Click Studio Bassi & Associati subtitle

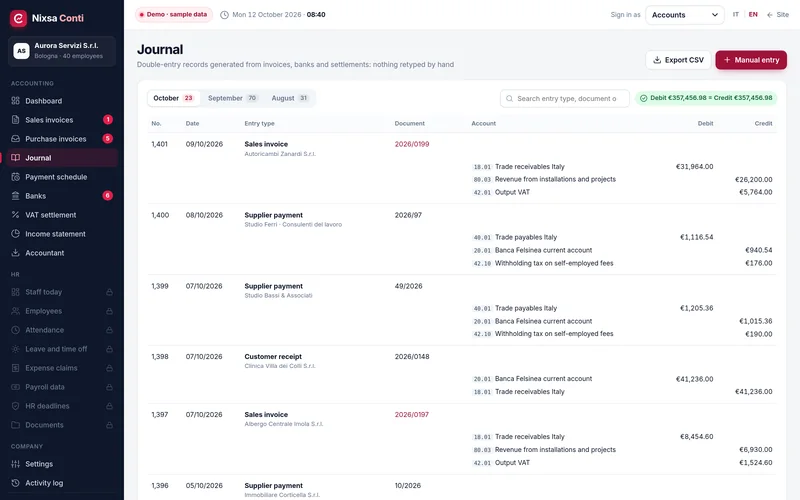click(x=278, y=296)
